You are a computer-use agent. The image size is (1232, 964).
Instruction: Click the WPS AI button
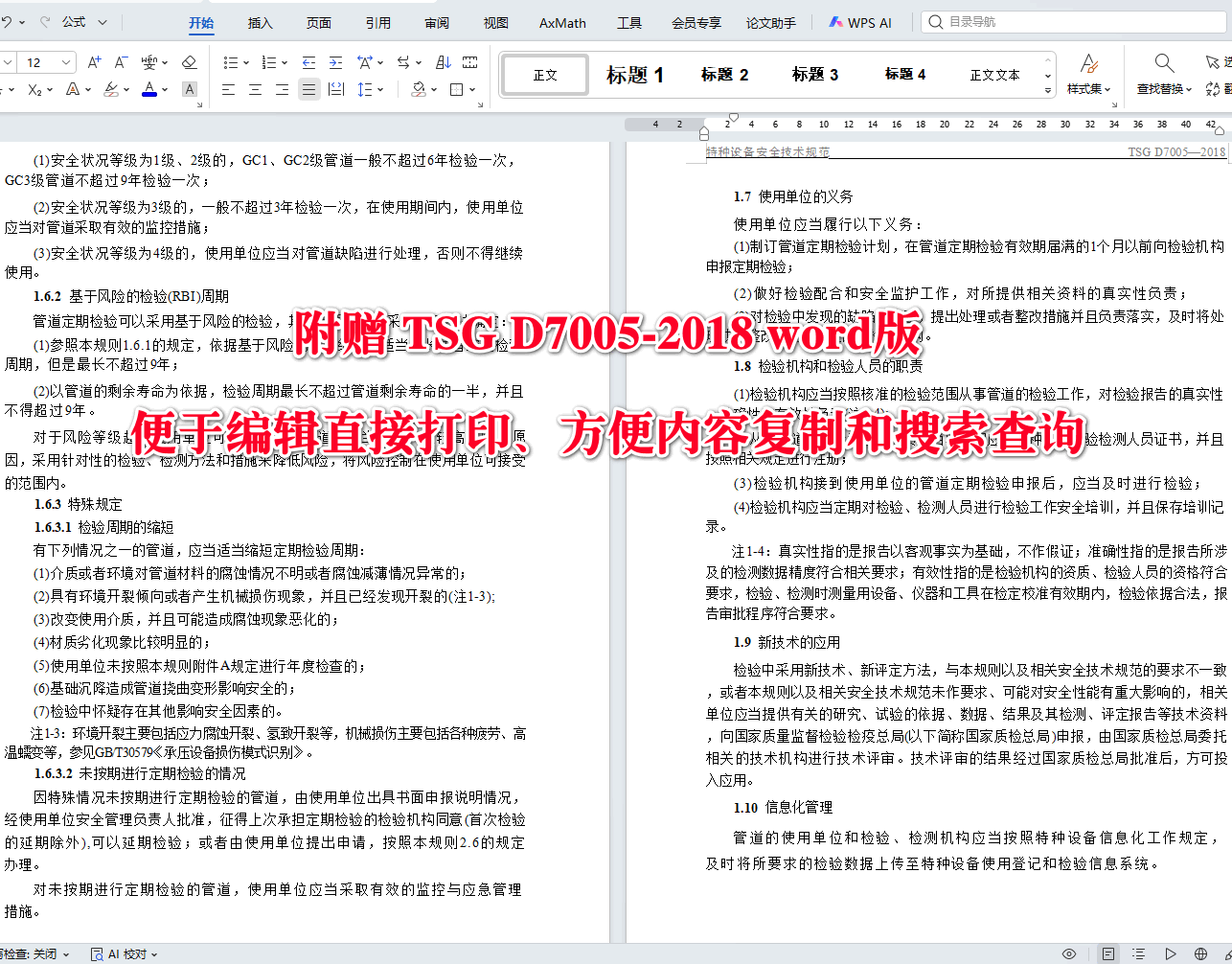860,22
